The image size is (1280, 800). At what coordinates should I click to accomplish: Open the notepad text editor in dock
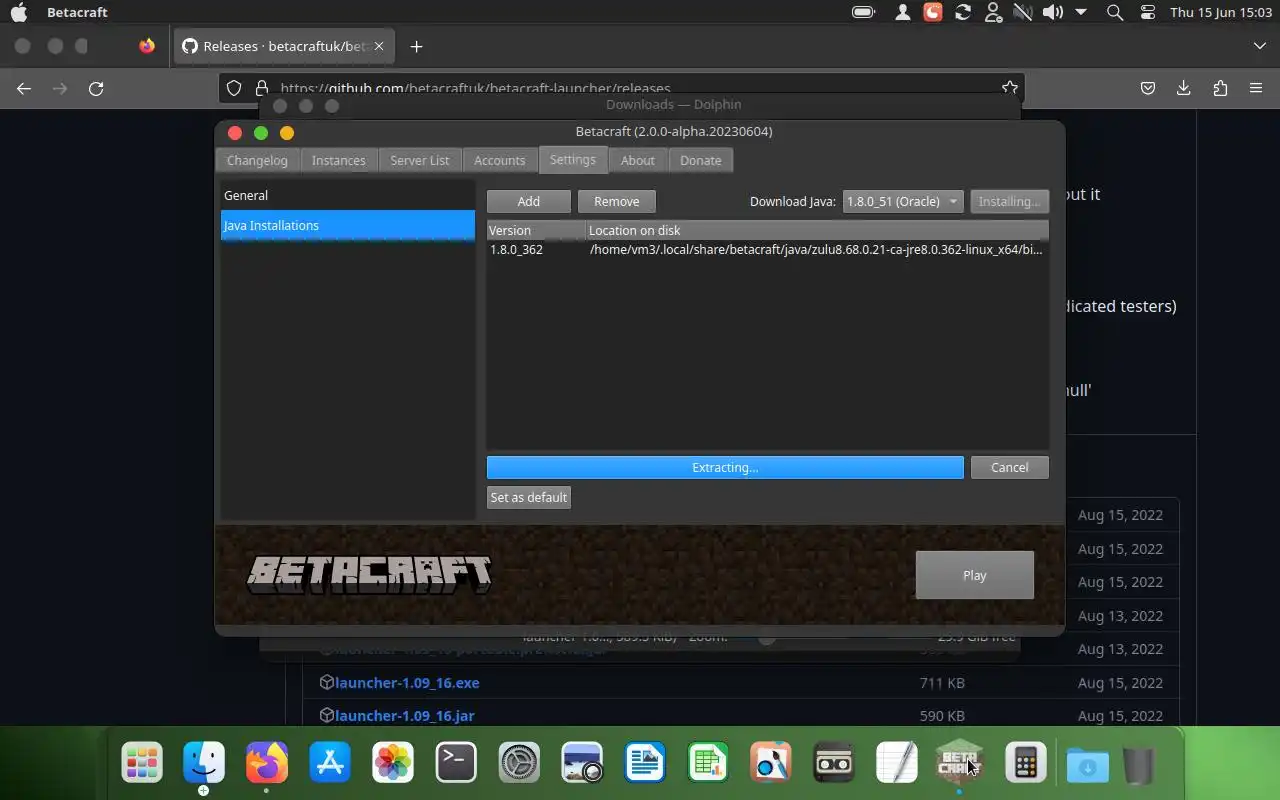point(897,763)
